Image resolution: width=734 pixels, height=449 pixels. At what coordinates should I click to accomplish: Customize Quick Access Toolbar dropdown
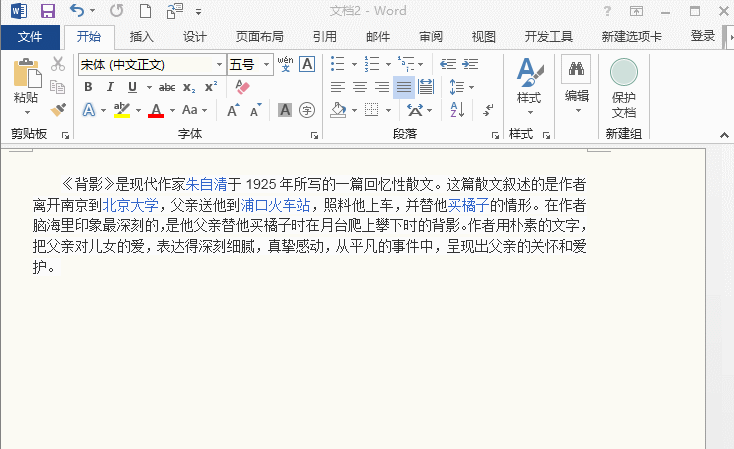coord(198,12)
